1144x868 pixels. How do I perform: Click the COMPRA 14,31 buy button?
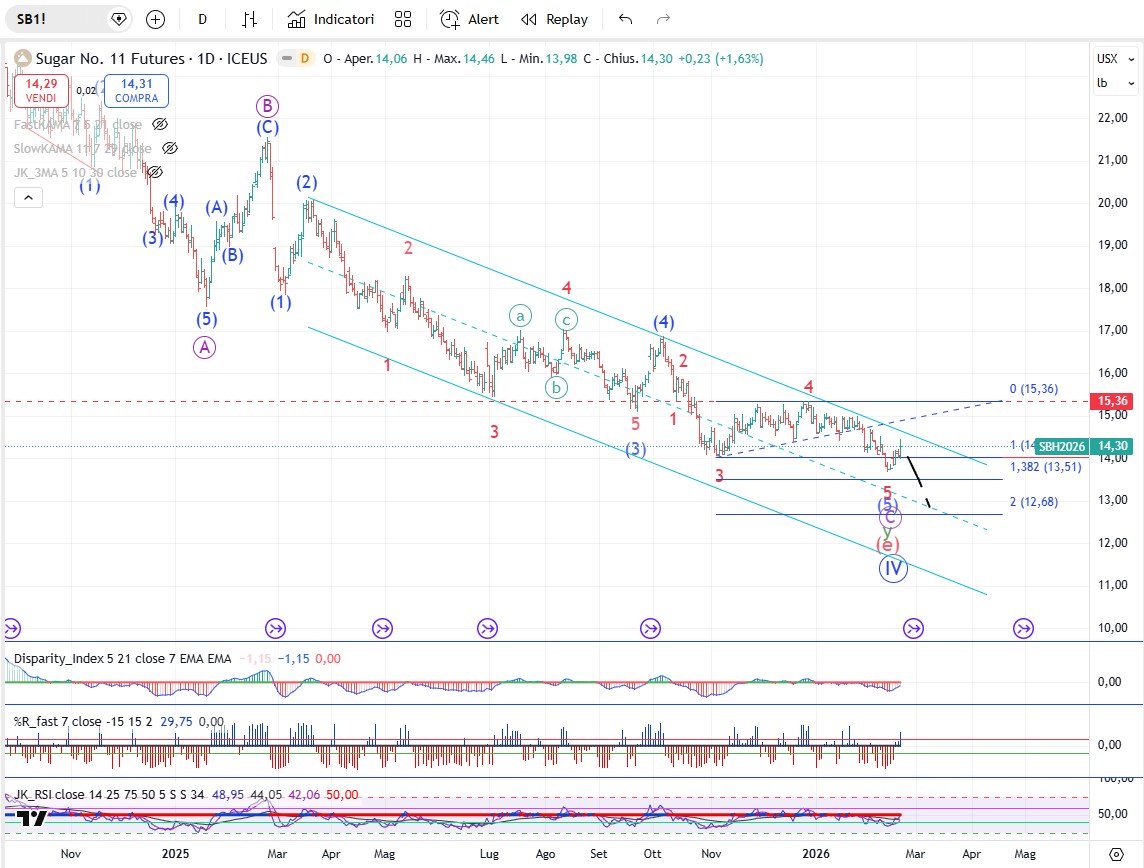[139, 91]
